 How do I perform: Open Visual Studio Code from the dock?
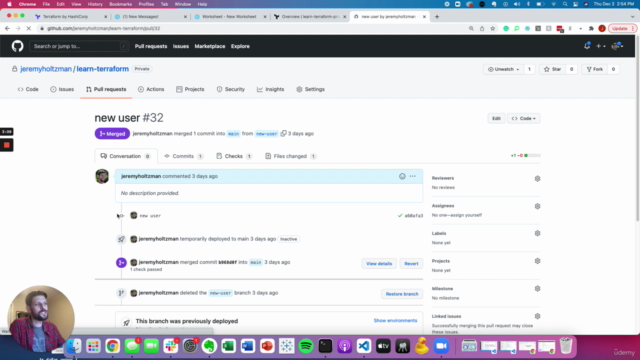tap(364, 346)
